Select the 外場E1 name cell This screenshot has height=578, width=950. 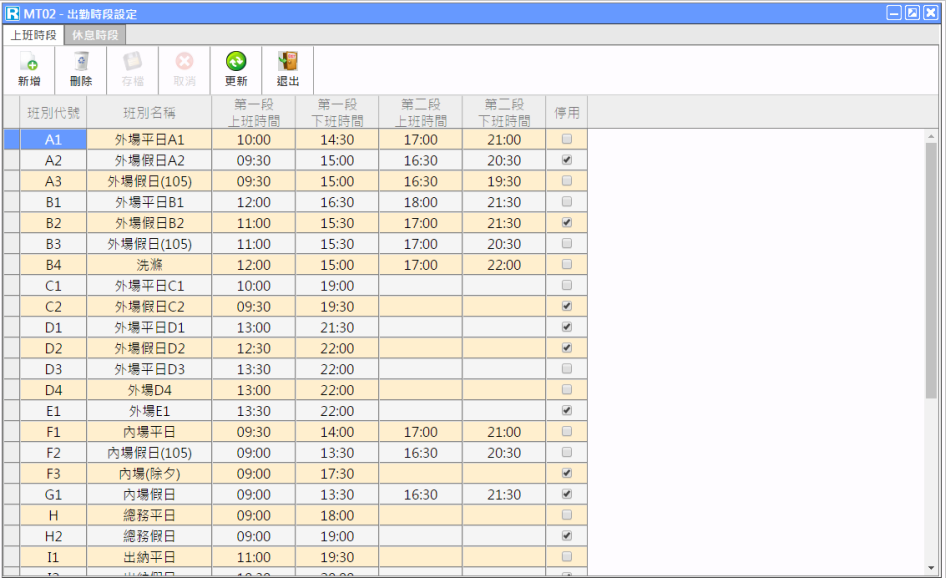(149, 411)
